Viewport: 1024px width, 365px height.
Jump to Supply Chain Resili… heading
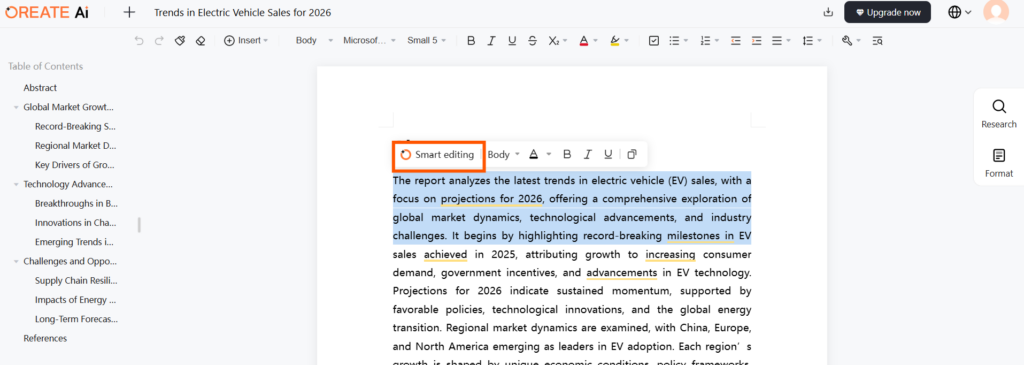point(76,280)
